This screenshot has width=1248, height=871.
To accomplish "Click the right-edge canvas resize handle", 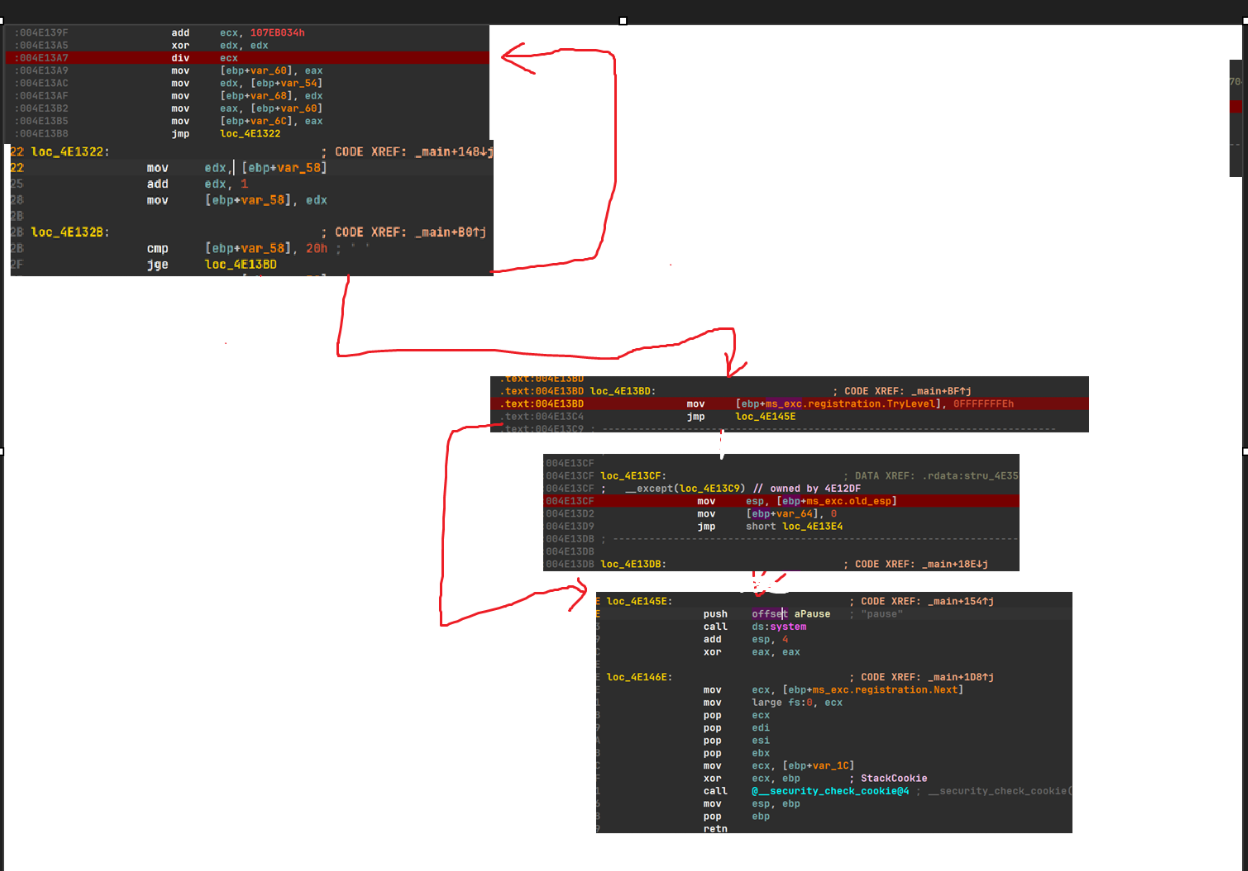I will [x=1244, y=452].
